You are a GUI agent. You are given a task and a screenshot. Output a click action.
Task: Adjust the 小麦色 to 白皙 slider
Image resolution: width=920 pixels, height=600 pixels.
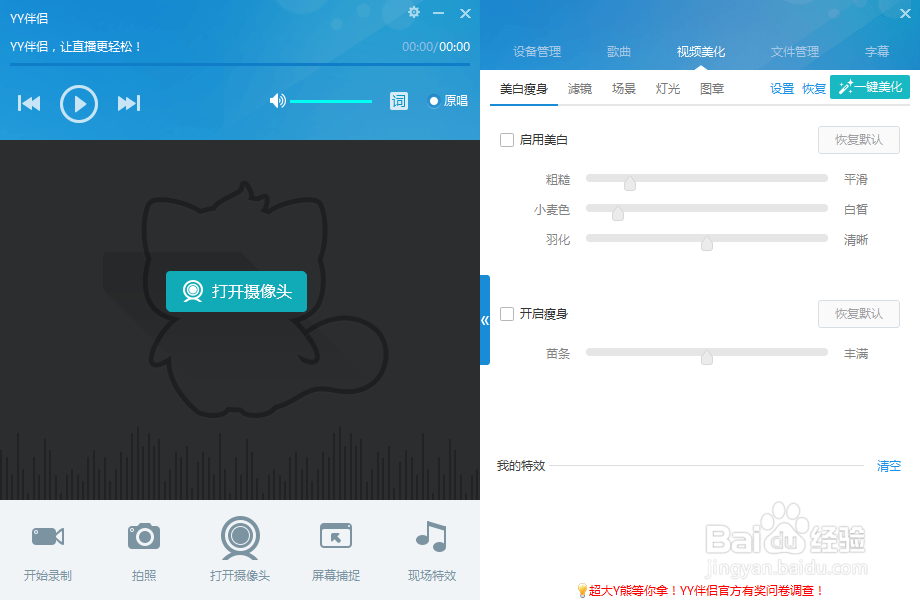click(x=707, y=209)
